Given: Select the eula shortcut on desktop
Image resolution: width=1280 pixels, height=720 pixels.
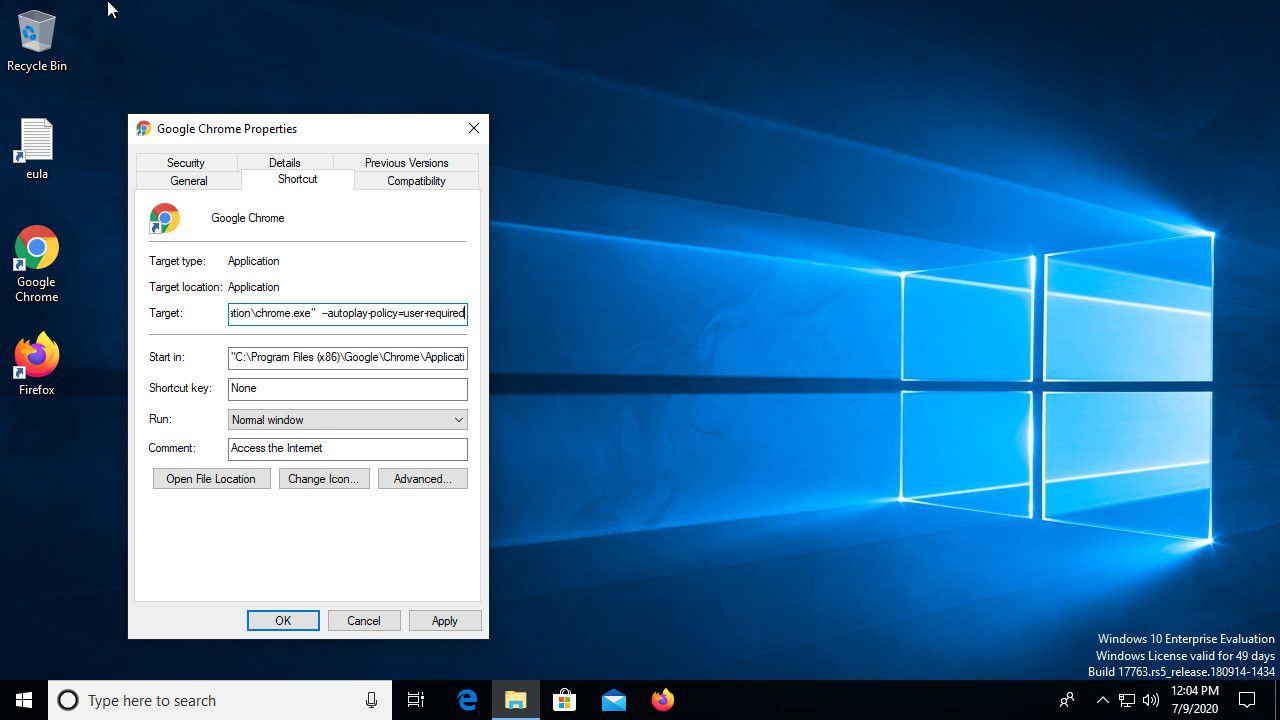Looking at the screenshot, I should point(37,149).
